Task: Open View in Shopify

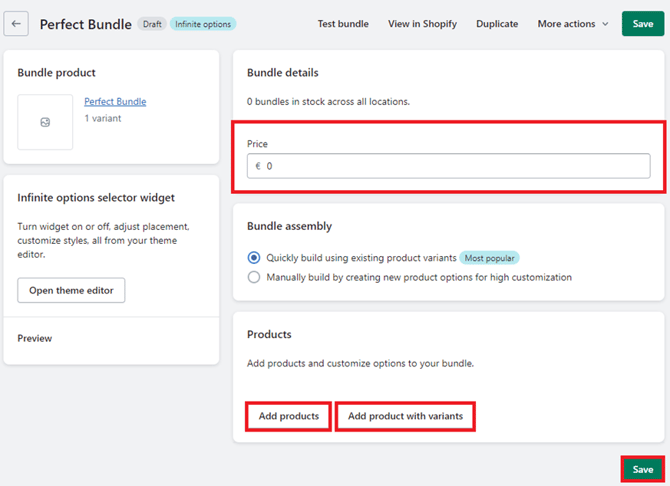Action: tap(422, 24)
